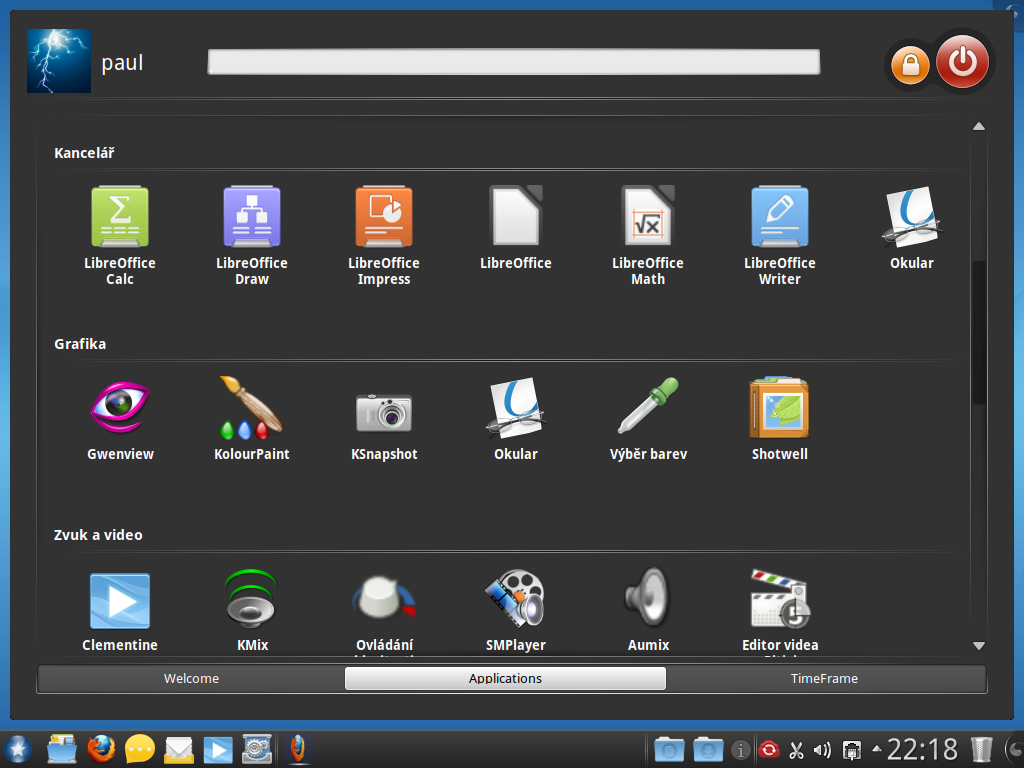Open LibreOffice Writer
This screenshot has width=1024, height=768.
coord(780,235)
